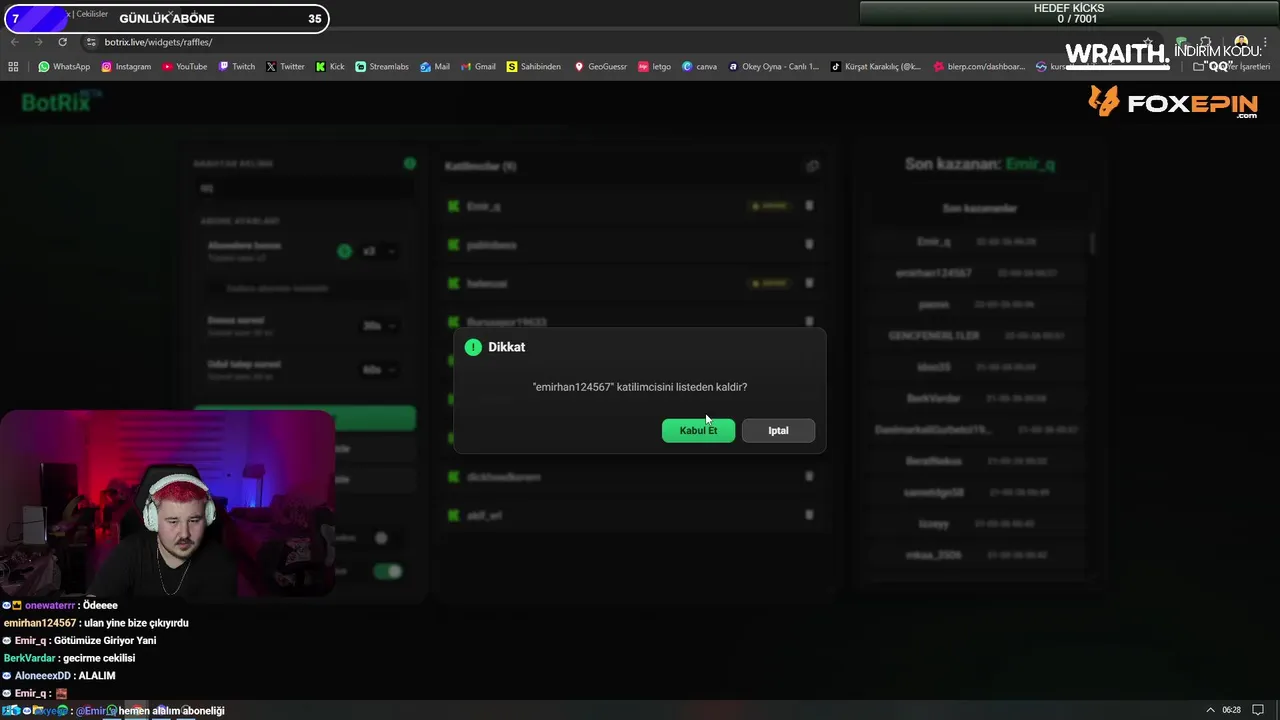The width and height of the screenshot is (1280, 720).
Task: Toggle the subscriber bonus switch beside x3
Action: (344, 251)
